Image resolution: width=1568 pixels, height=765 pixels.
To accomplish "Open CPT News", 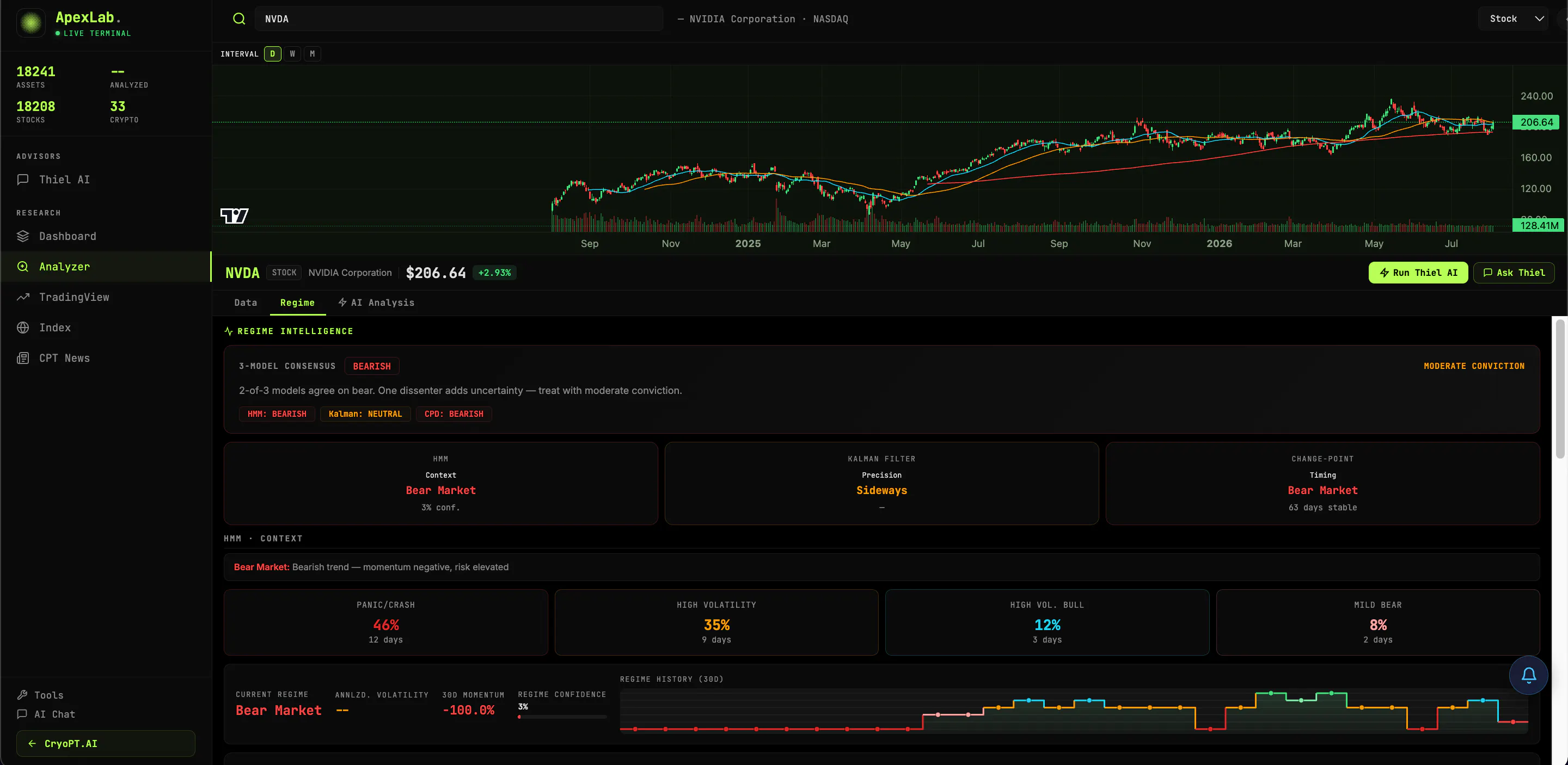I will point(106,358).
